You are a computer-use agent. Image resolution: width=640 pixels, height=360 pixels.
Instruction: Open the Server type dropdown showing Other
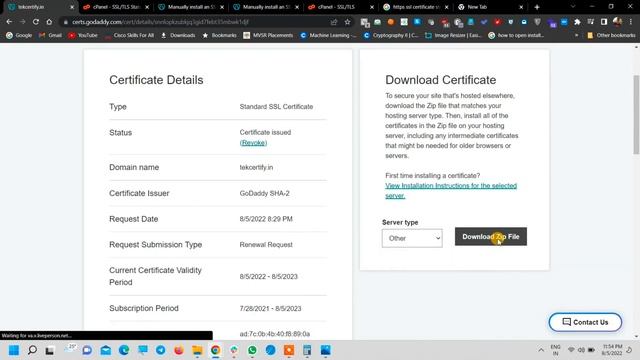pyautogui.click(x=412, y=238)
